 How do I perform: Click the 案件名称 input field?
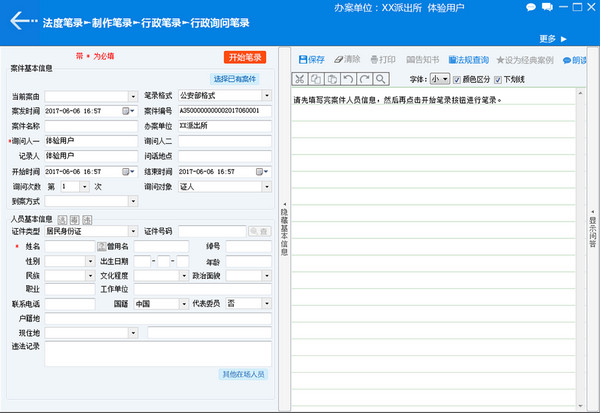[x=89, y=126]
